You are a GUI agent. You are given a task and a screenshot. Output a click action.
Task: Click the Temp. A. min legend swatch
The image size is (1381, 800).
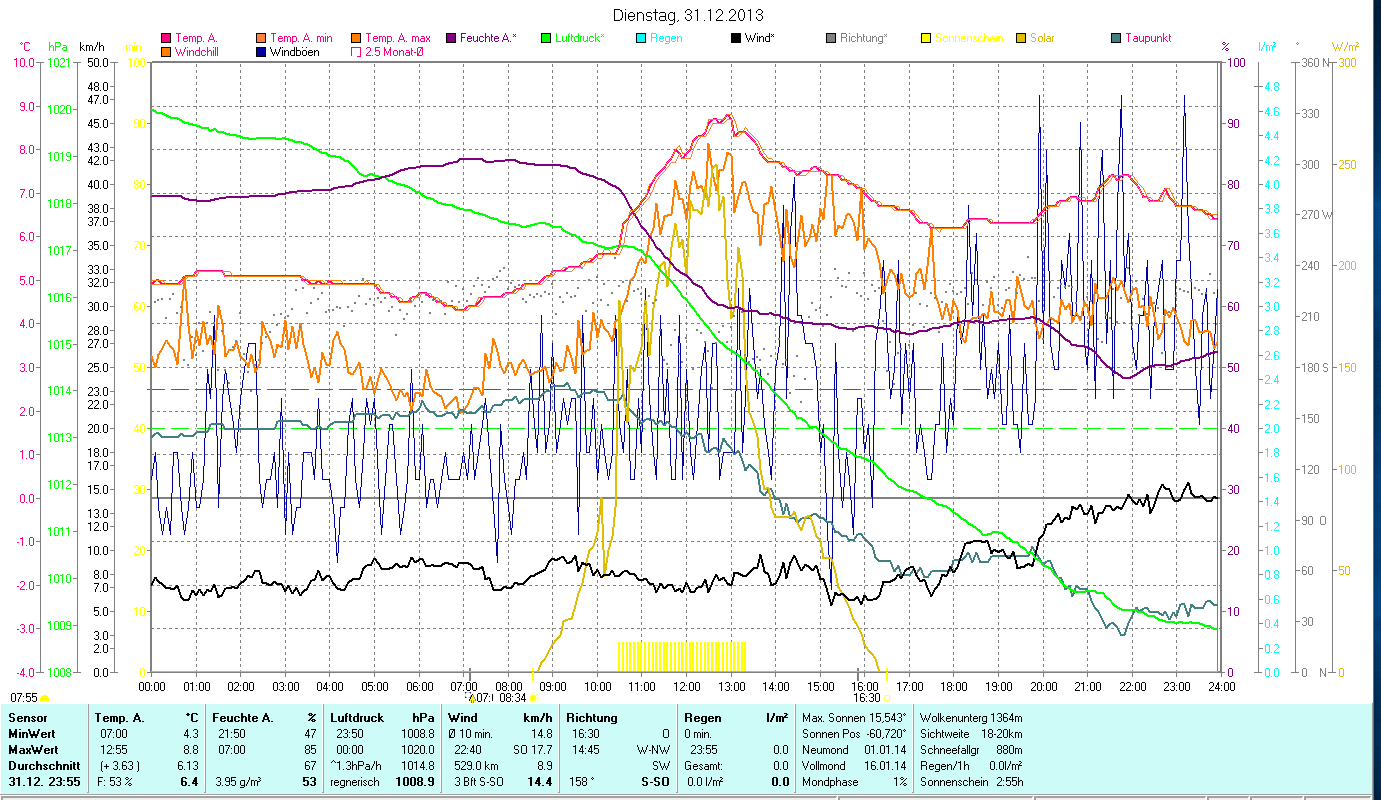(x=262, y=38)
